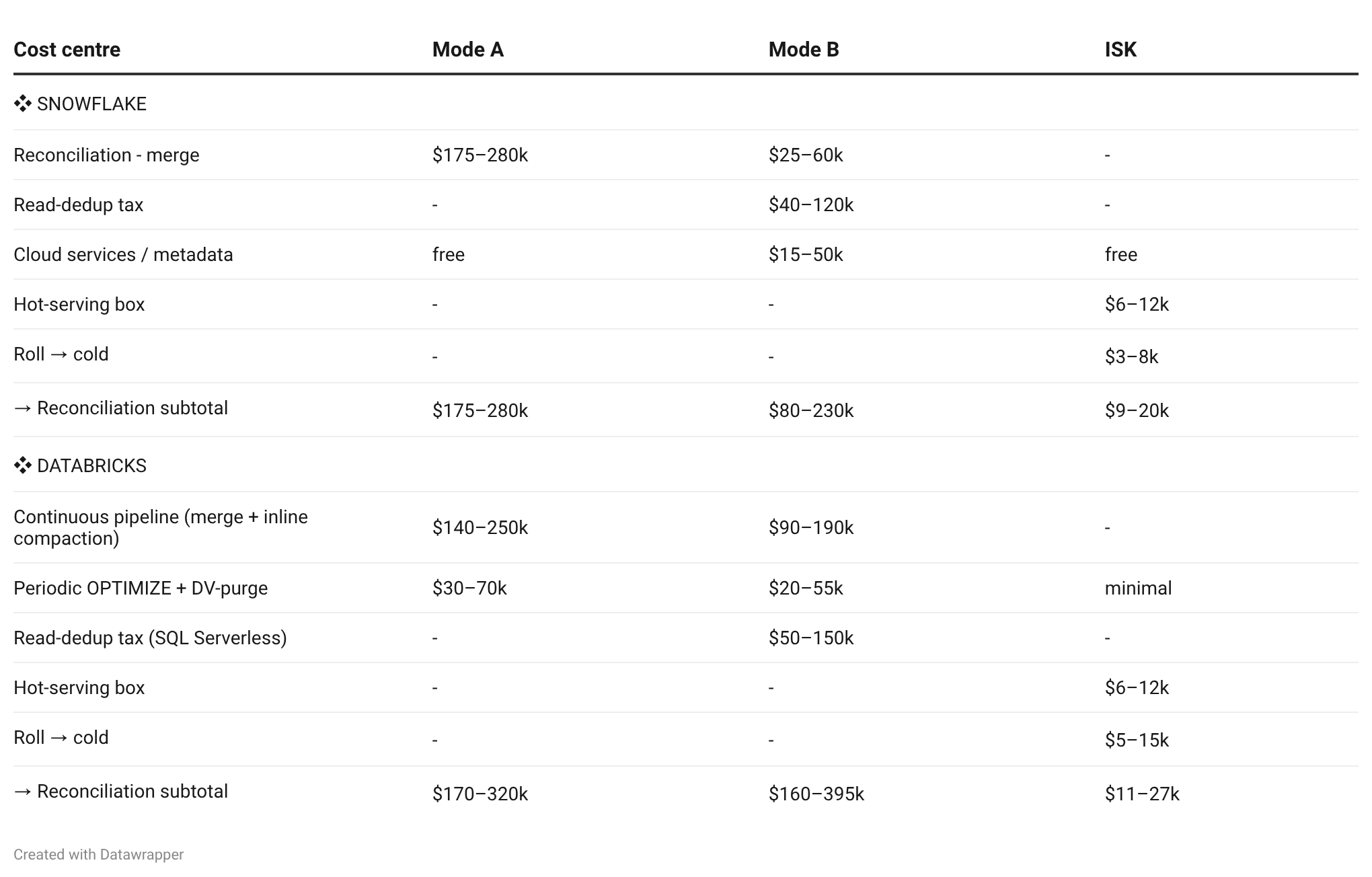Click the $175–280k Mode A merge cell
The image size is (1372, 877).
tap(480, 155)
